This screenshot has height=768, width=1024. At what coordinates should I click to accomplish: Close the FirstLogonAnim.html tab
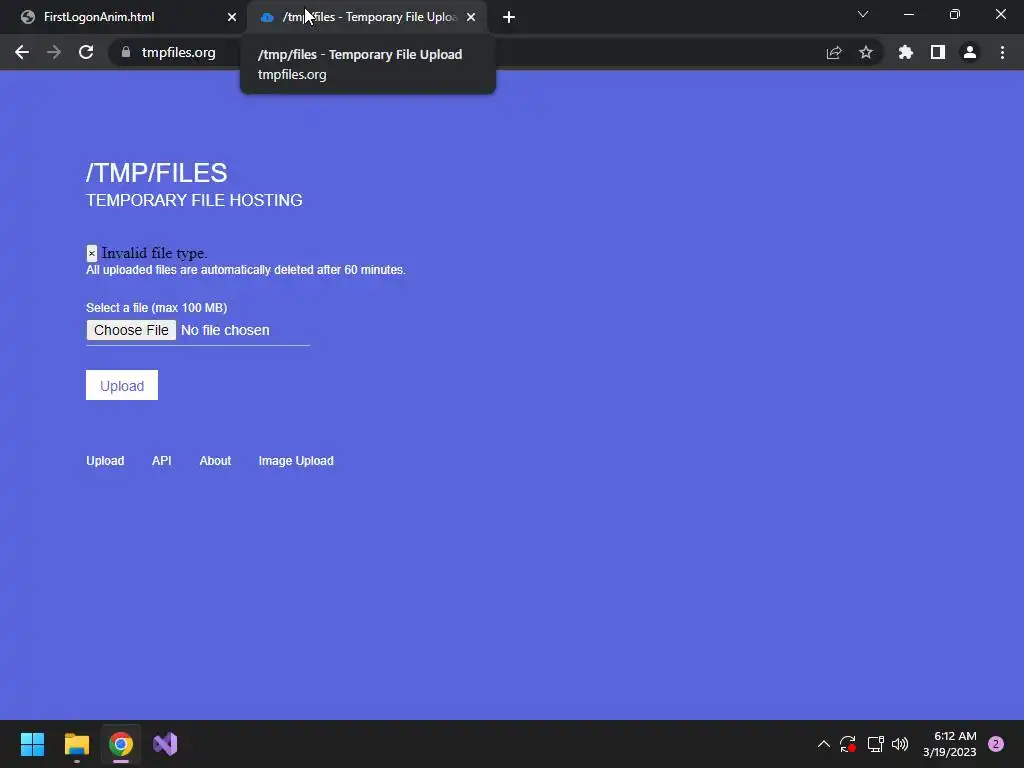232,17
